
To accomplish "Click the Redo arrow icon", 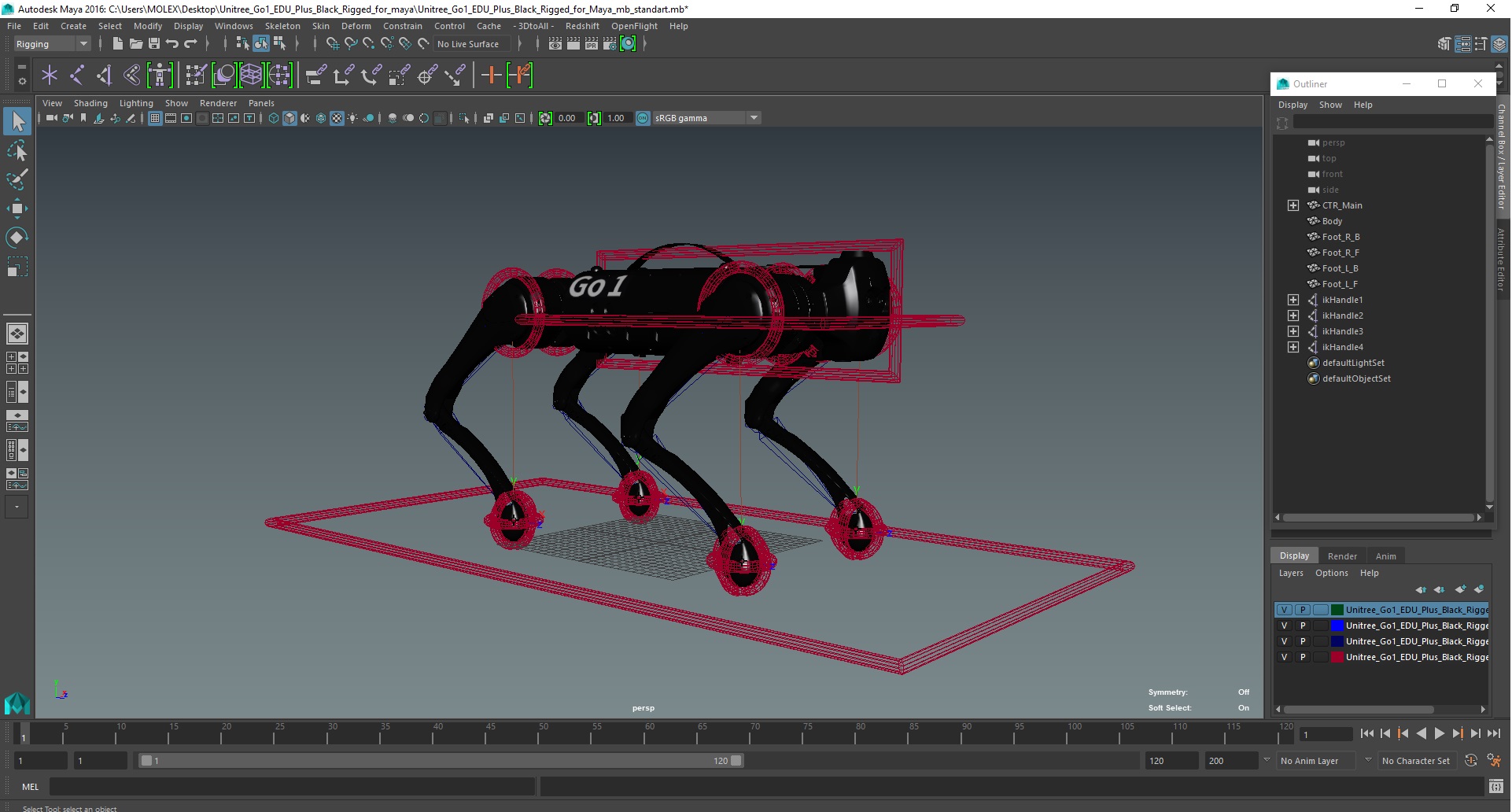I will 190,44.
